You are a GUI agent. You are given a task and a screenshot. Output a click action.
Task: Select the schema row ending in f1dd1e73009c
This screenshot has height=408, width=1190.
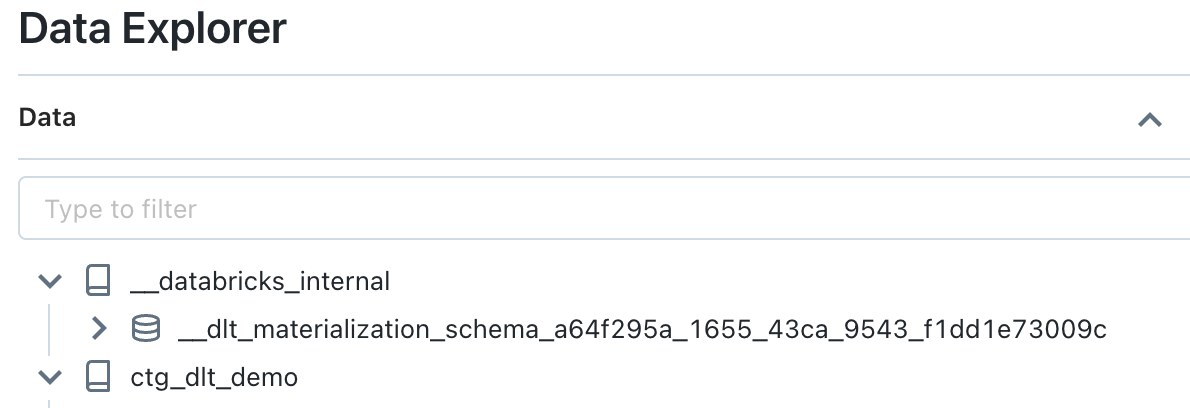click(x=600, y=329)
